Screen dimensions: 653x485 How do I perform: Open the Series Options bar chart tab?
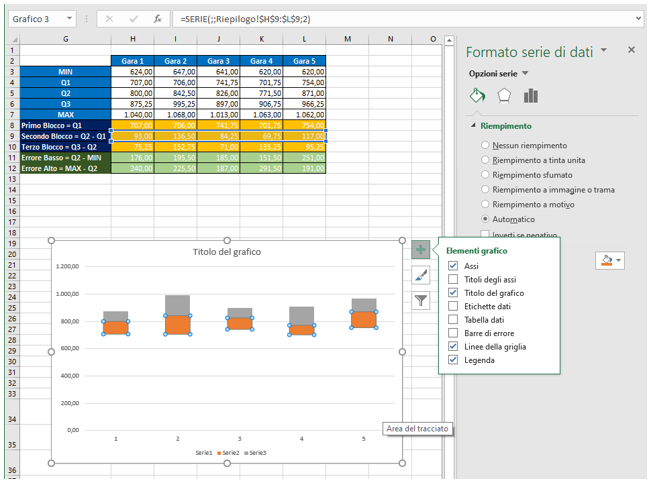(531, 96)
